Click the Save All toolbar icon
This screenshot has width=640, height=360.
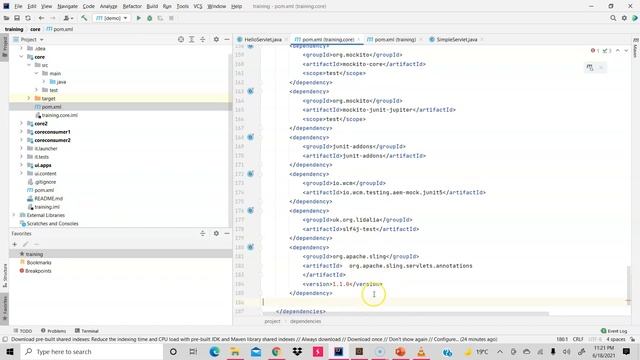[x=17, y=18]
